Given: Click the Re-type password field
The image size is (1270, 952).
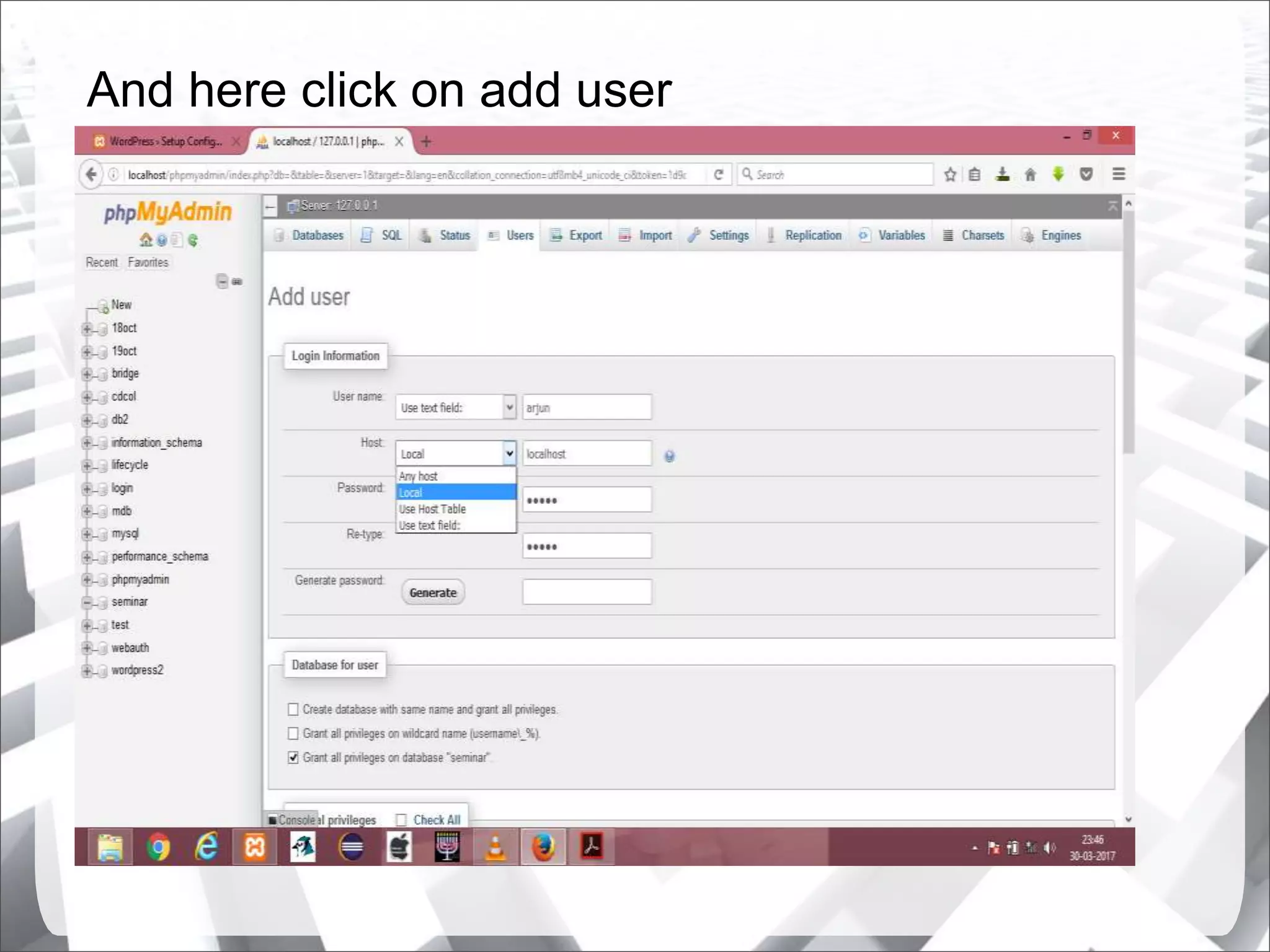Looking at the screenshot, I should (x=587, y=546).
